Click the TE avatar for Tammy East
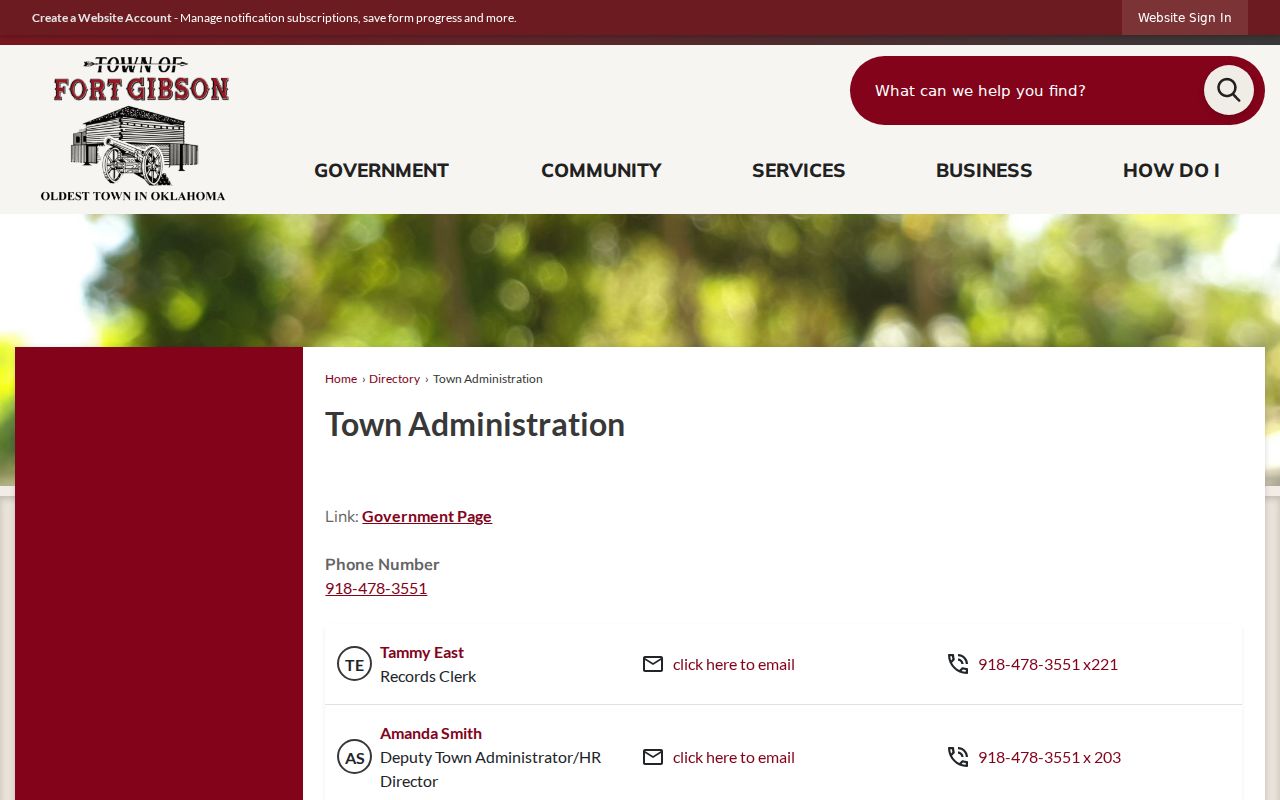This screenshot has width=1280, height=800. pos(354,664)
